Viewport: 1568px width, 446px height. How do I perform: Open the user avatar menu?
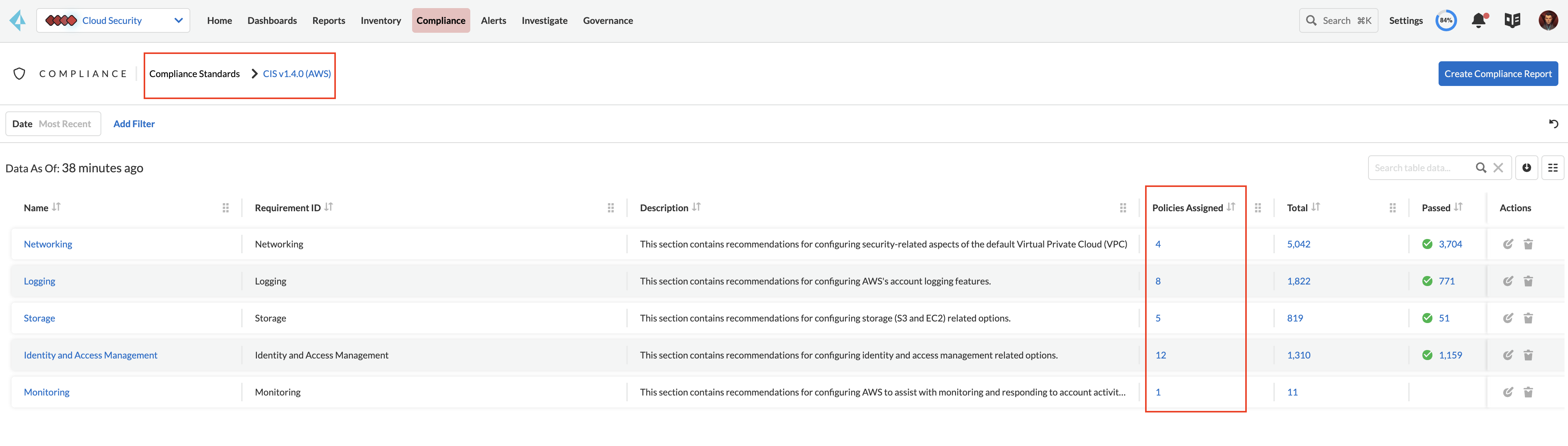(x=1548, y=21)
